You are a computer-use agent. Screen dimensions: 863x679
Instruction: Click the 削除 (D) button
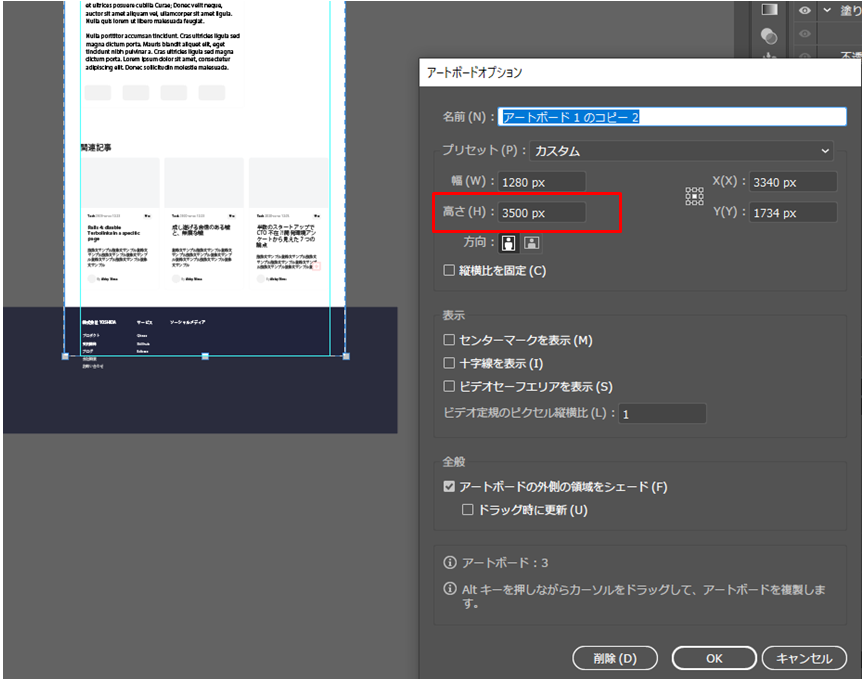(x=615, y=658)
